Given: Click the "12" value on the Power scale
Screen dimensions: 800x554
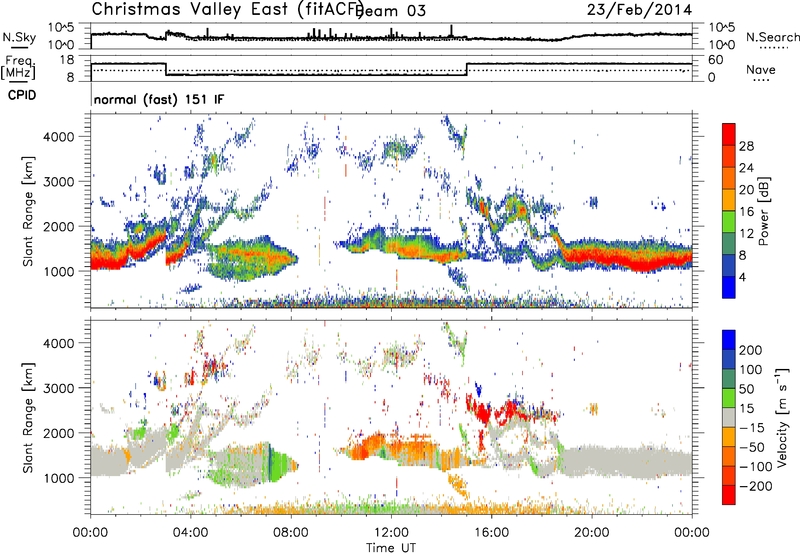Looking at the screenshot, I should click(x=746, y=234).
